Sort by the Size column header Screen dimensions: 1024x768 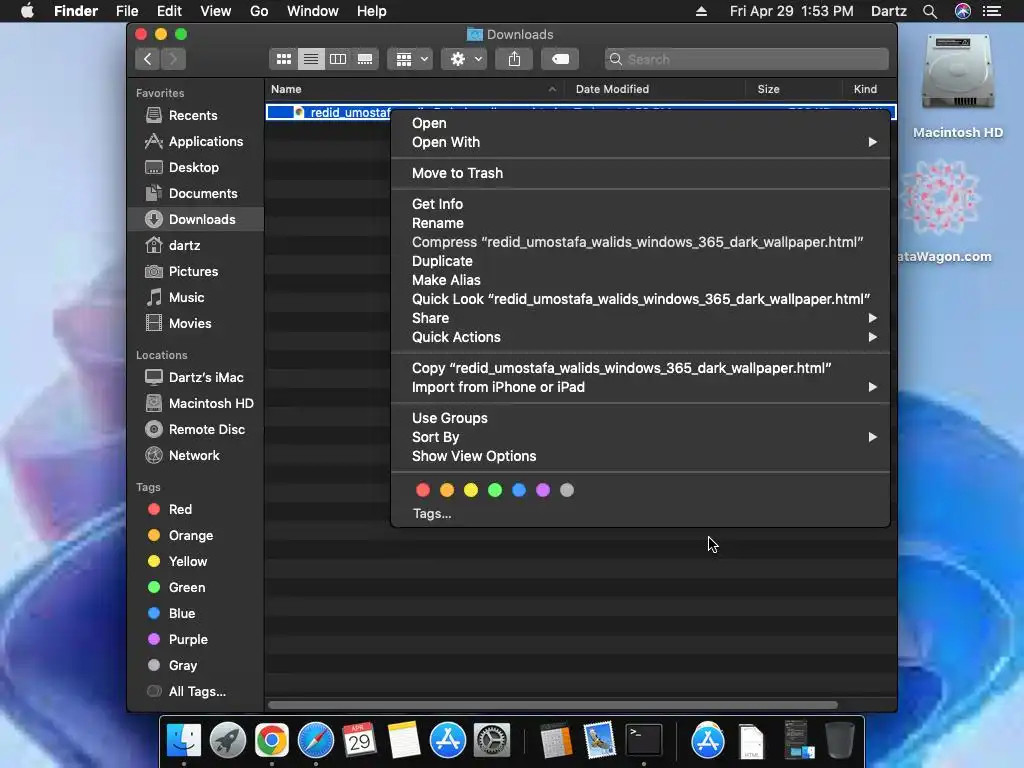point(792,89)
